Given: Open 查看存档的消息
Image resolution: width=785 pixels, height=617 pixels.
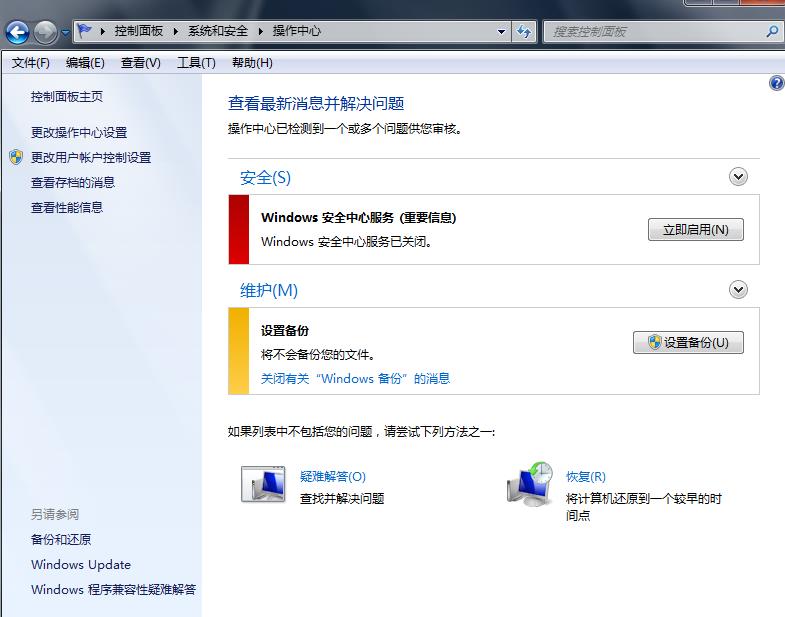Looking at the screenshot, I should 73,182.
